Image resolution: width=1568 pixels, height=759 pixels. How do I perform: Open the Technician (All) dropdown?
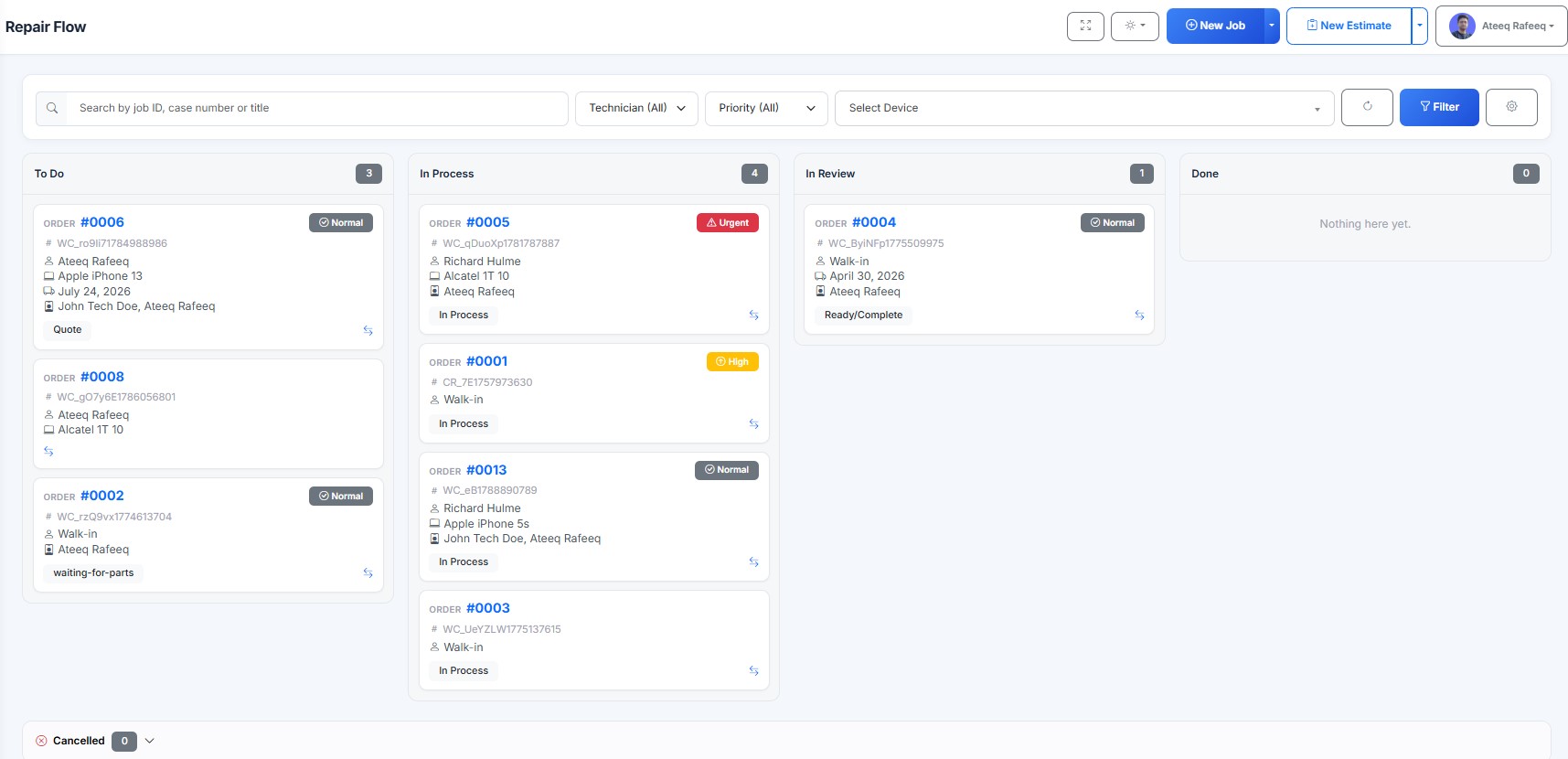[x=636, y=108]
